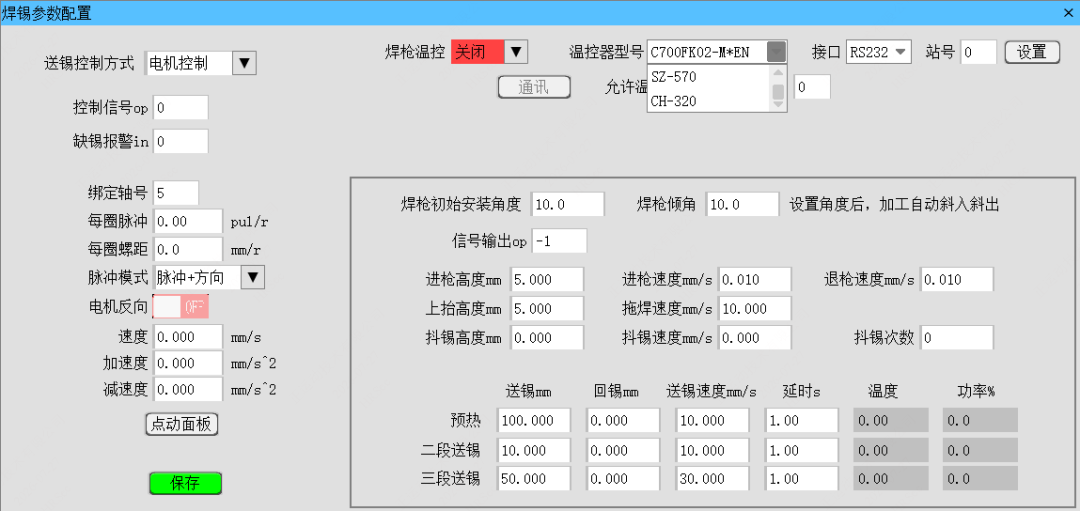Click the 设置 button
The image size is (1080, 511).
click(x=1032, y=52)
